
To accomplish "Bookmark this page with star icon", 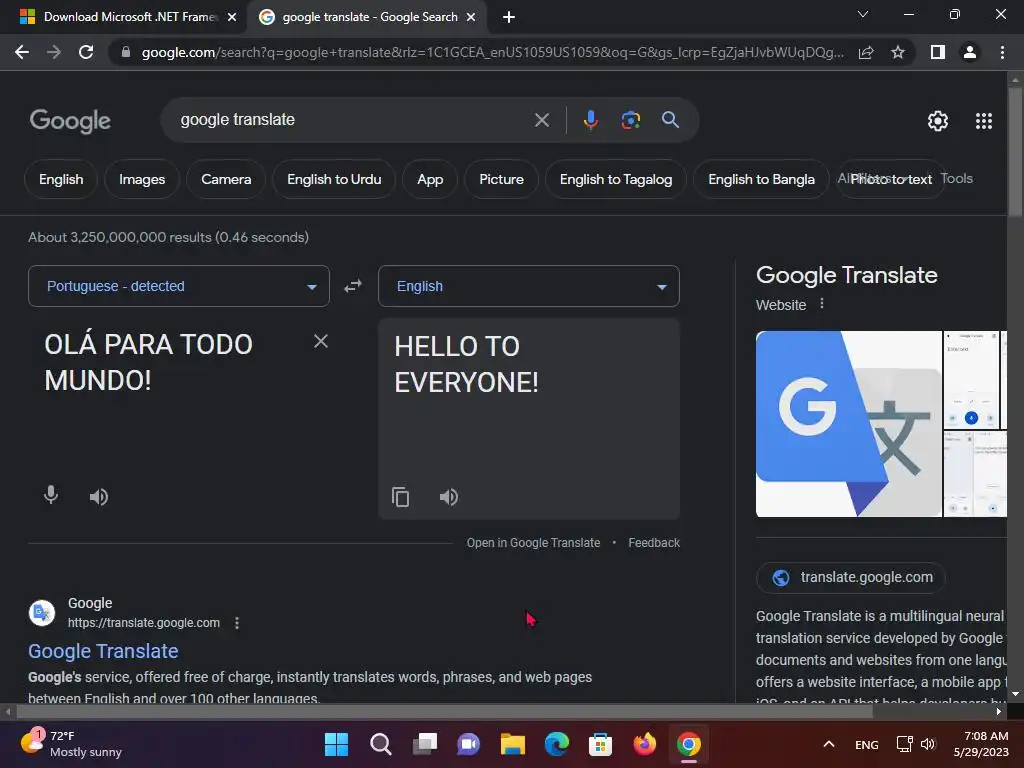I will 898,52.
